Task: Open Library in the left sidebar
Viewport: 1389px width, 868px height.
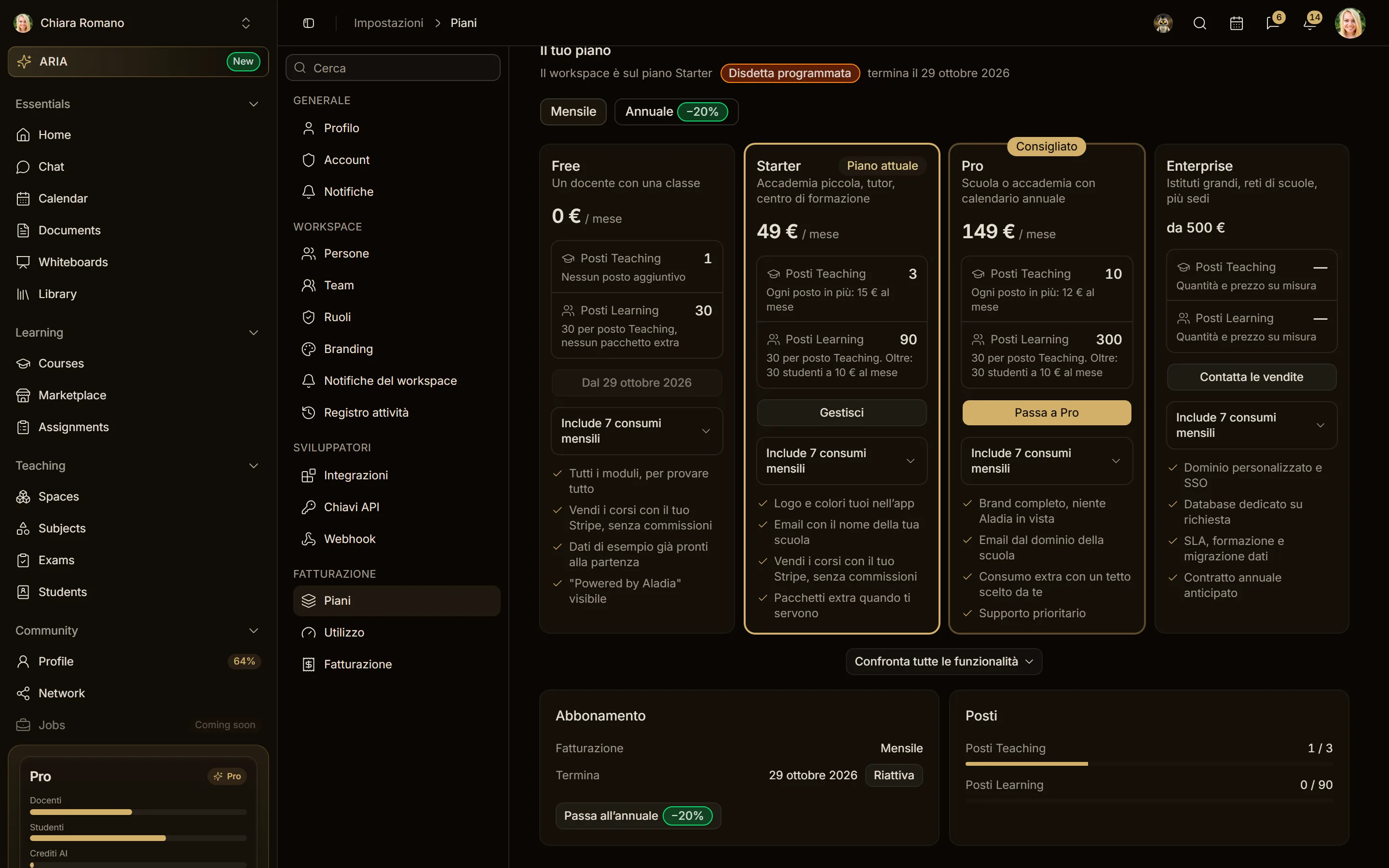Action: [x=138, y=294]
